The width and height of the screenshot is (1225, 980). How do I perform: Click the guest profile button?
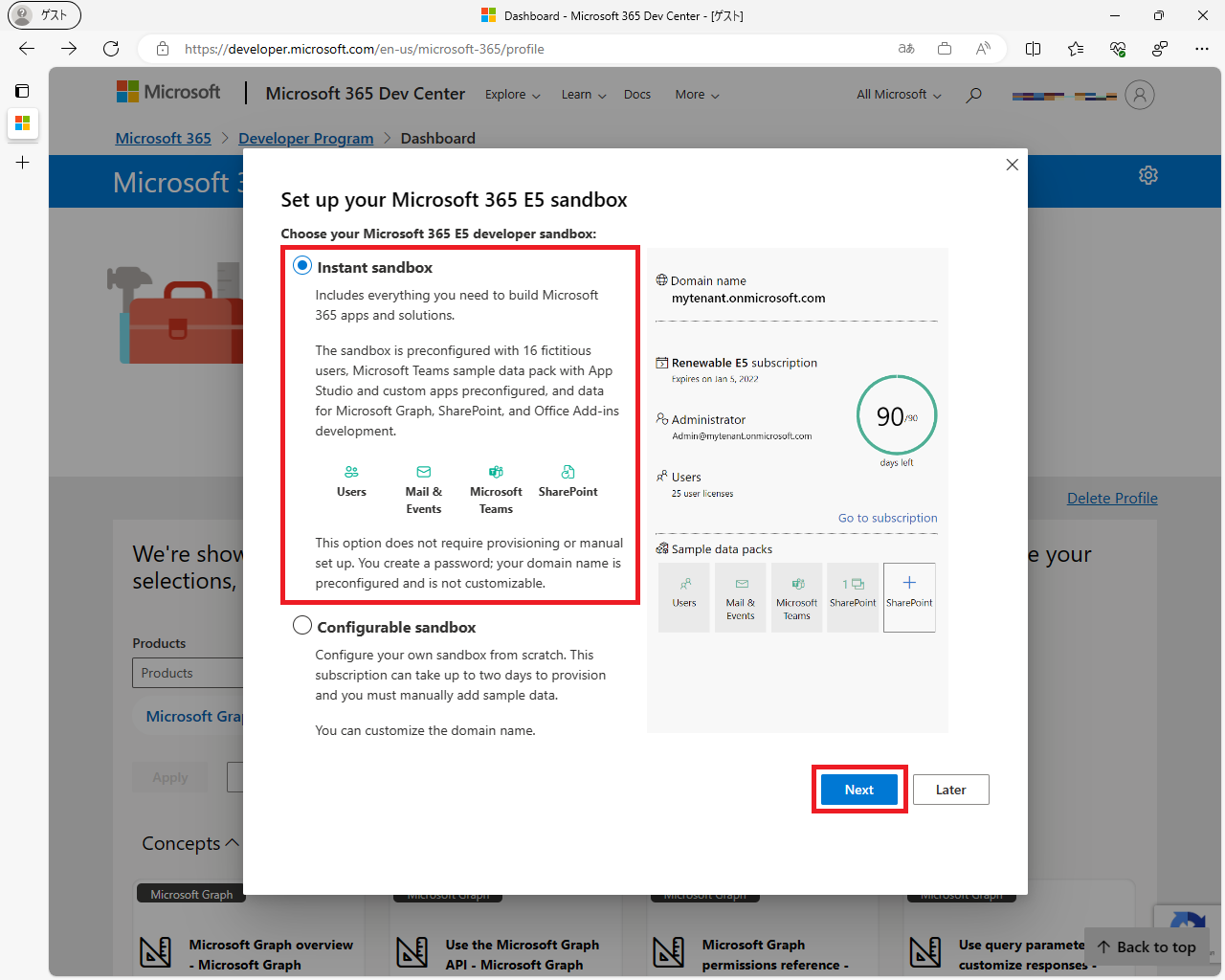click(44, 15)
